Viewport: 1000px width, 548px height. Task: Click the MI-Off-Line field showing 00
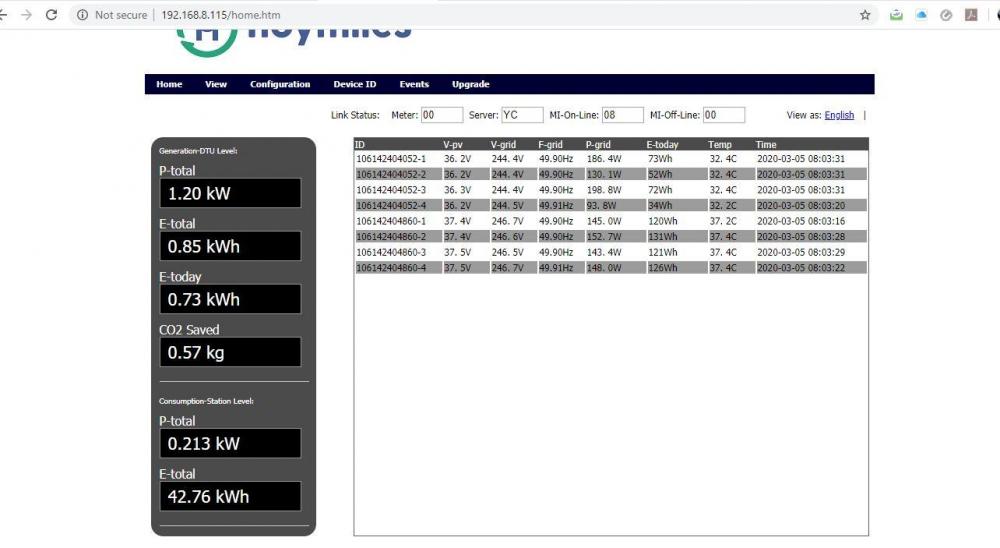pos(724,115)
